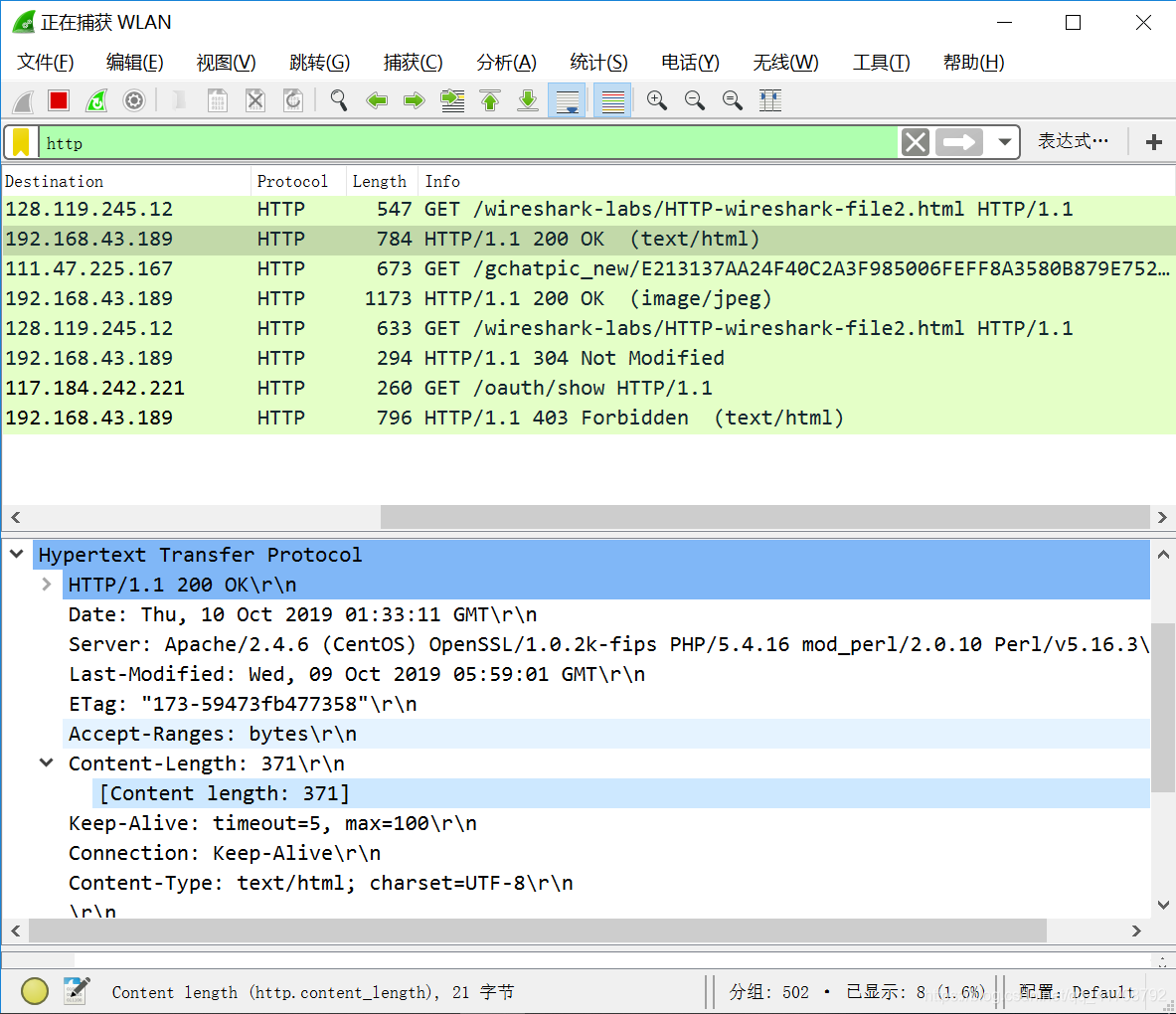Sort by the Length column header
Image resolution: width=1176 pixels, height=1014 pixels.
coord(382,182)
